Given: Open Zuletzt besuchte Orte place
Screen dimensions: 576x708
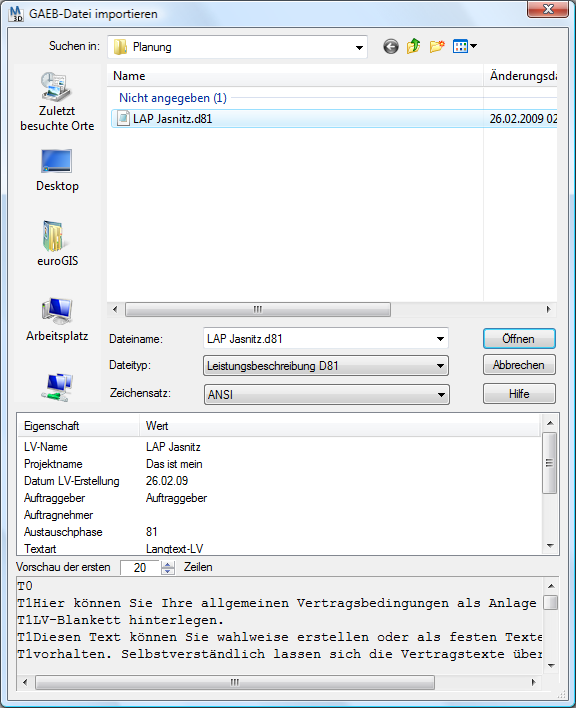Looking at the screenshot, I should (x=57, y=102).
